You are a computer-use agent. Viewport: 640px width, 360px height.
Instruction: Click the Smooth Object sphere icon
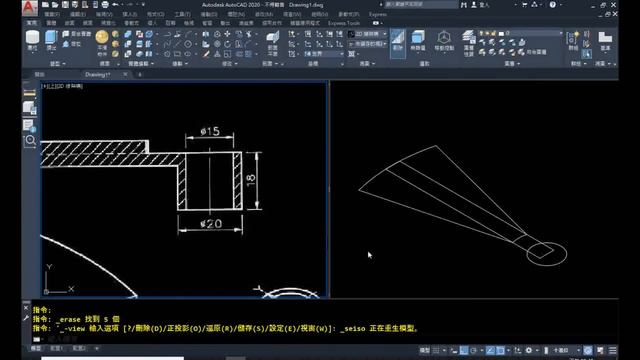(102, 37)
